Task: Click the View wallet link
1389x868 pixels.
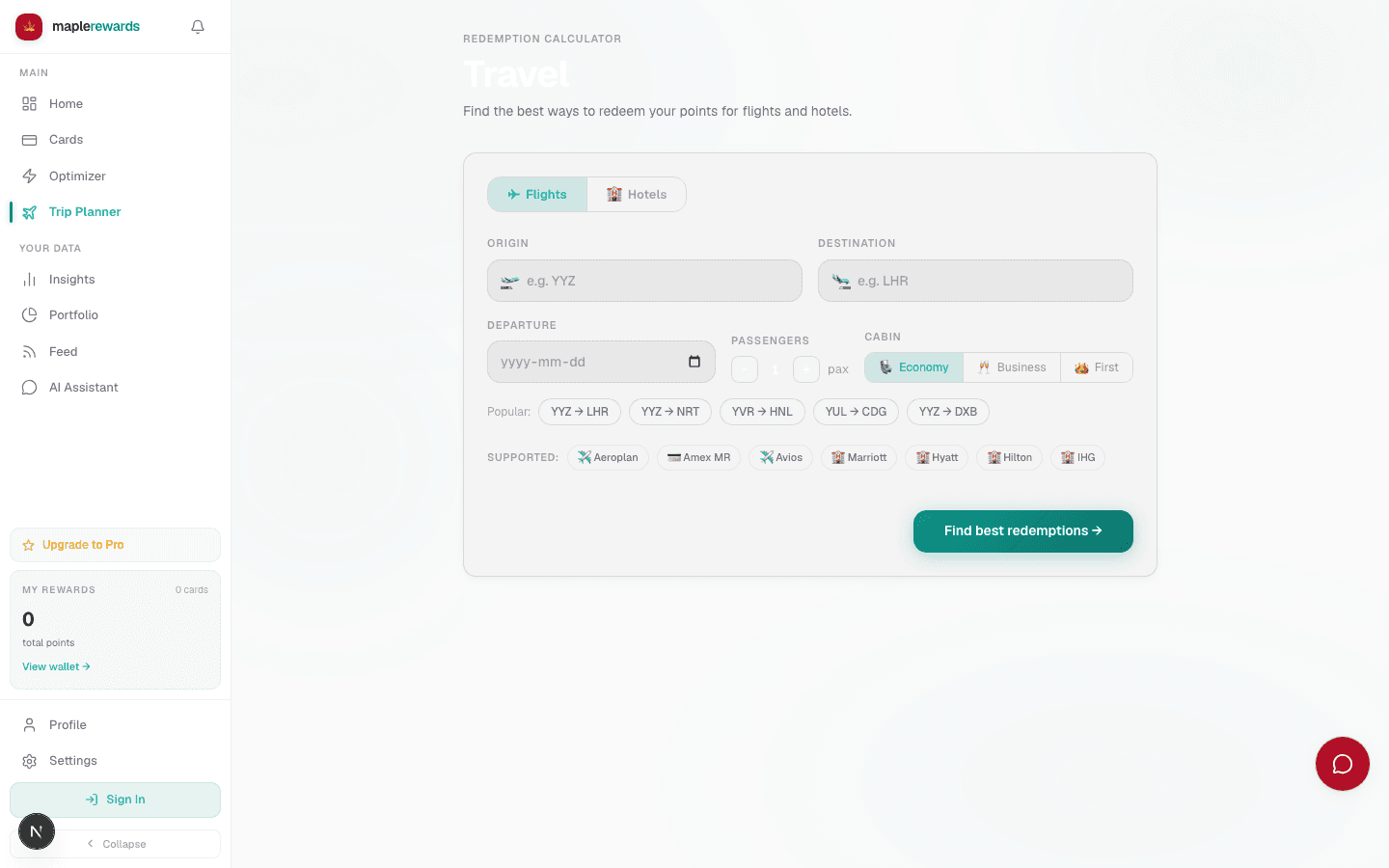Action: click(x=56, y=666)
